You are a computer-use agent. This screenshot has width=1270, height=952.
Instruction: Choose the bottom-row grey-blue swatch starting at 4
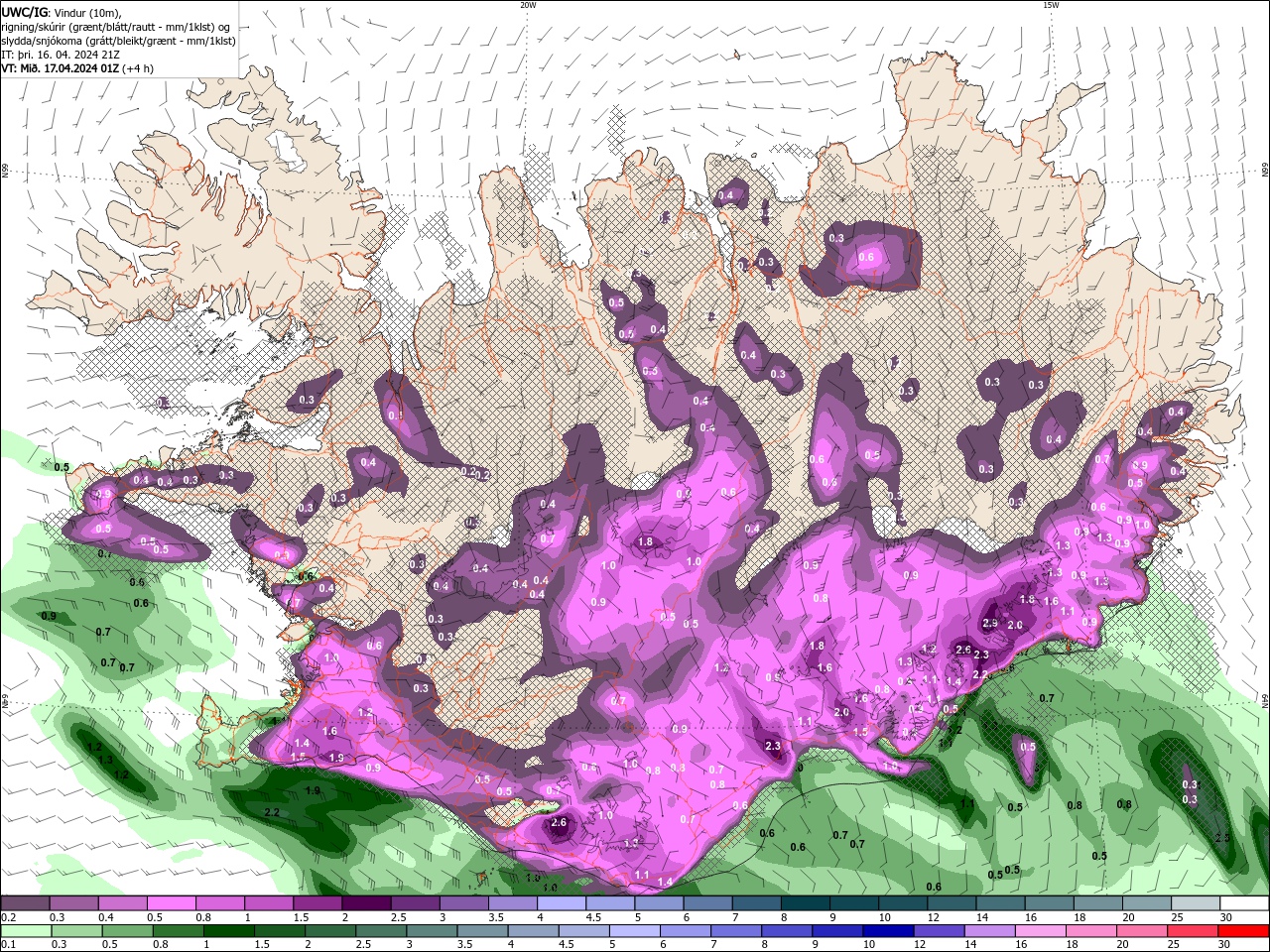point(532,931)
